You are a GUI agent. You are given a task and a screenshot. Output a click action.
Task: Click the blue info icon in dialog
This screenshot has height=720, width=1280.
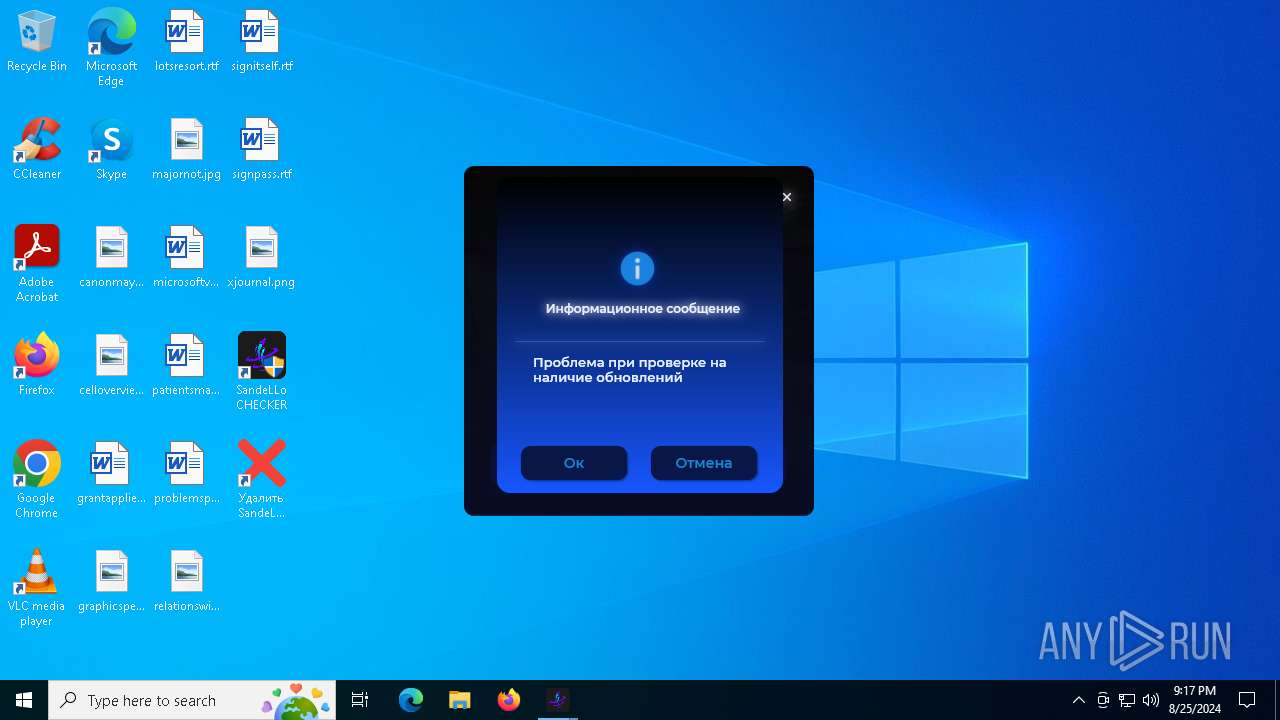tap(637, 268)
